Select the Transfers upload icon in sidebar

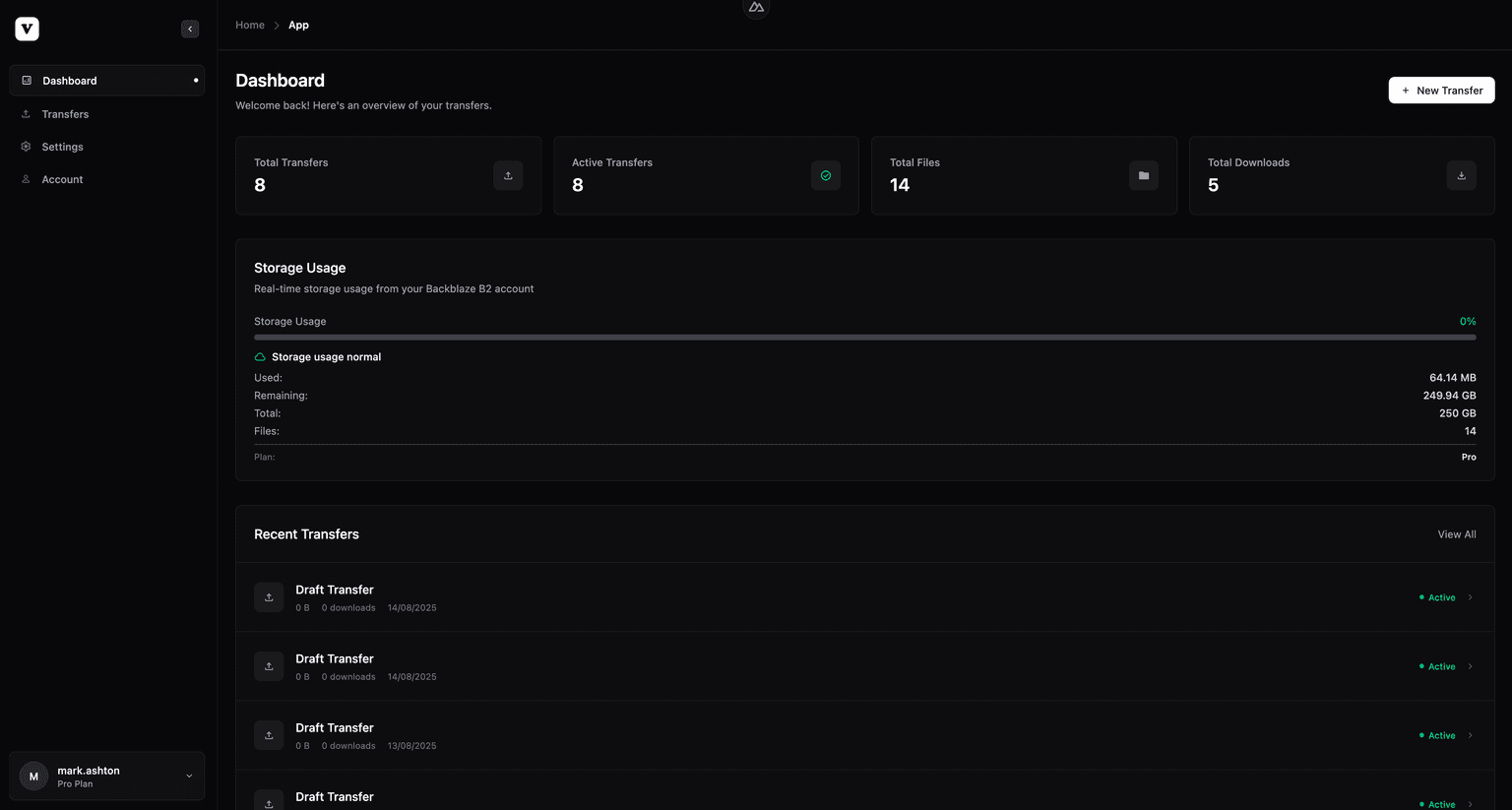[27, 113]
